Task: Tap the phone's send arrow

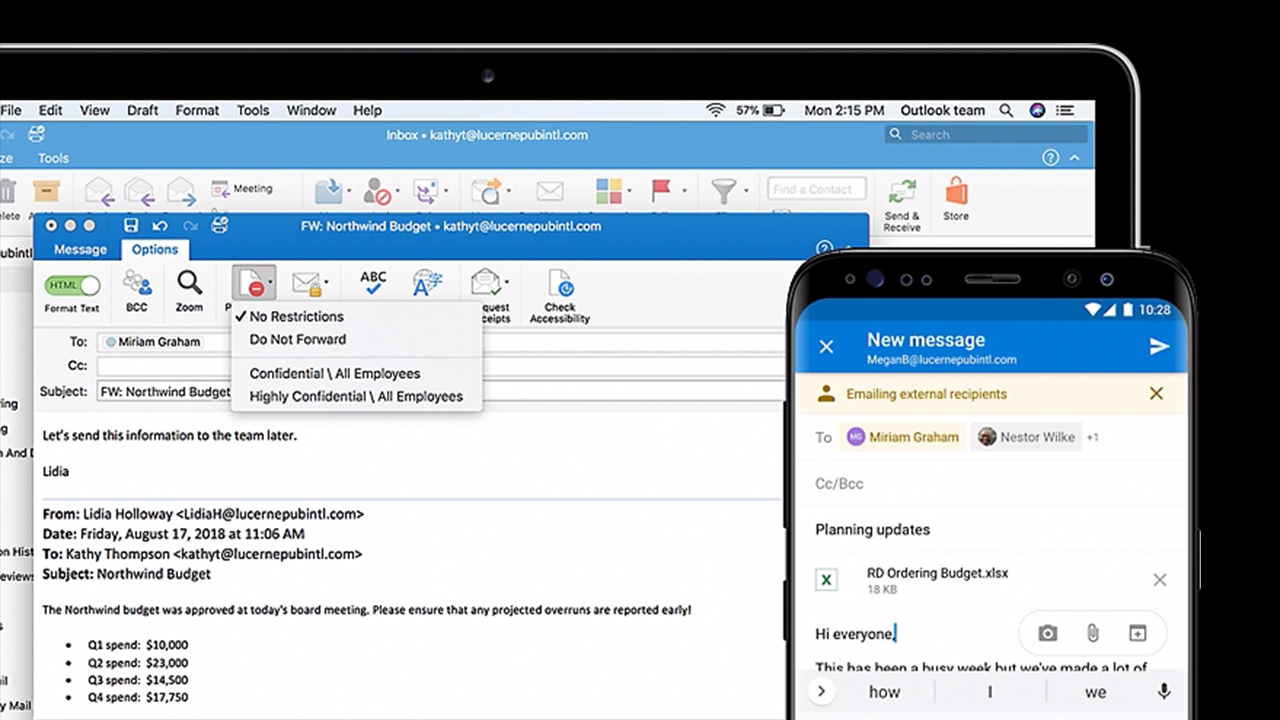Action: 1159,346
